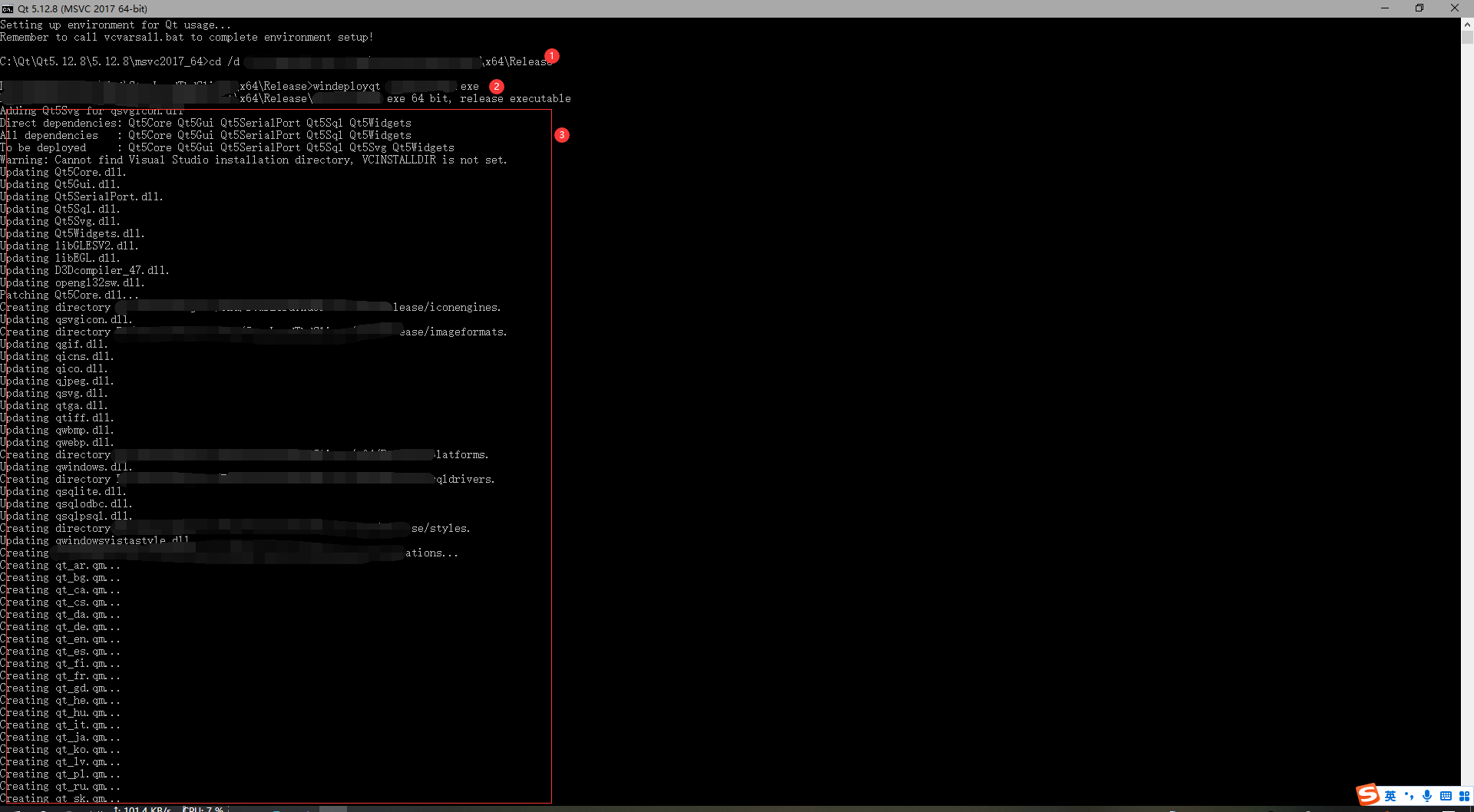Image resolution: width=1474 pixels, height=812 pixels.
Task: Click the 'Creating qt_pl.qm...' line
Action: click(x=60, y=774)
